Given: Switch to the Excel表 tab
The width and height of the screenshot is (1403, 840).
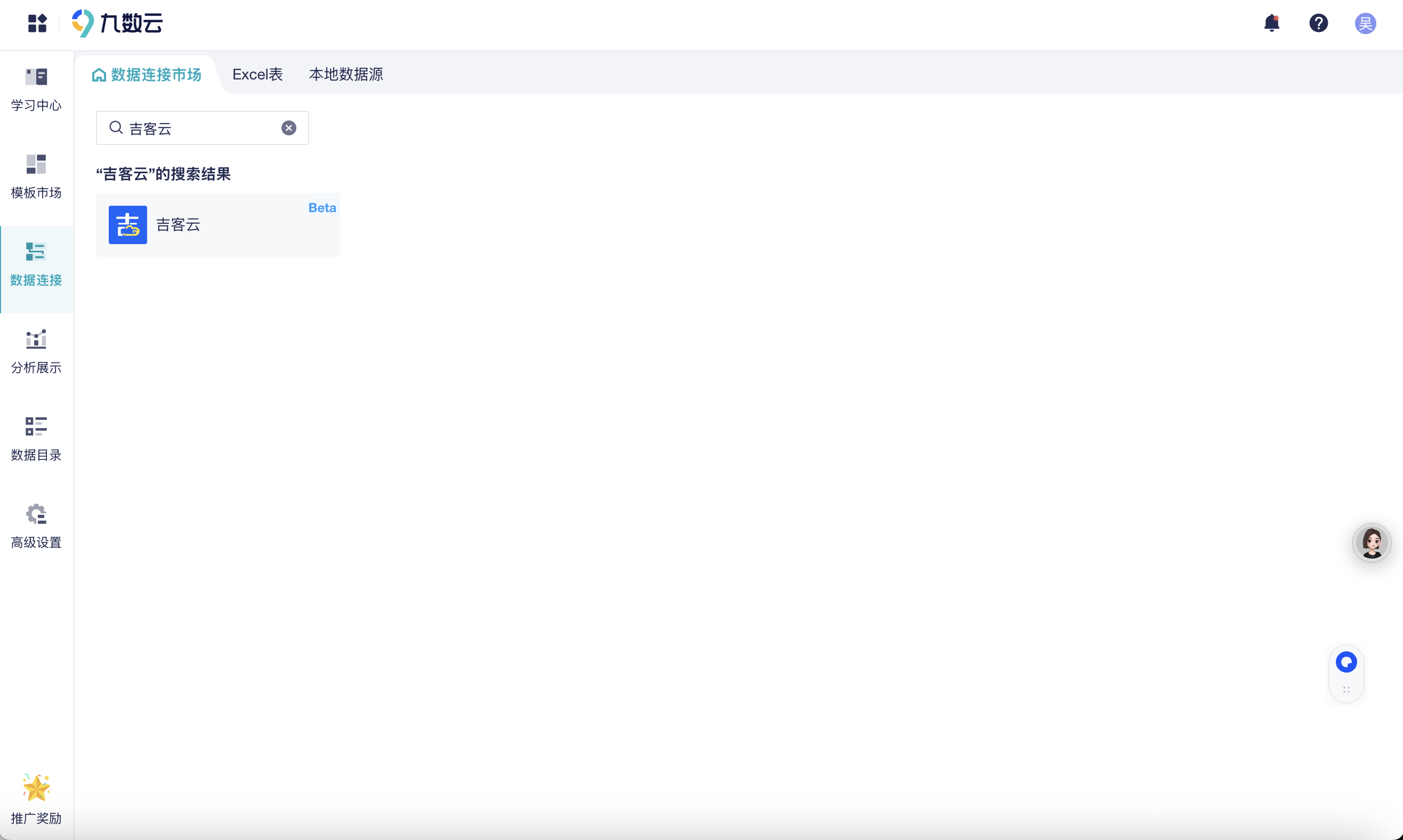Looking at the screenshot, I should coord(257,74).
